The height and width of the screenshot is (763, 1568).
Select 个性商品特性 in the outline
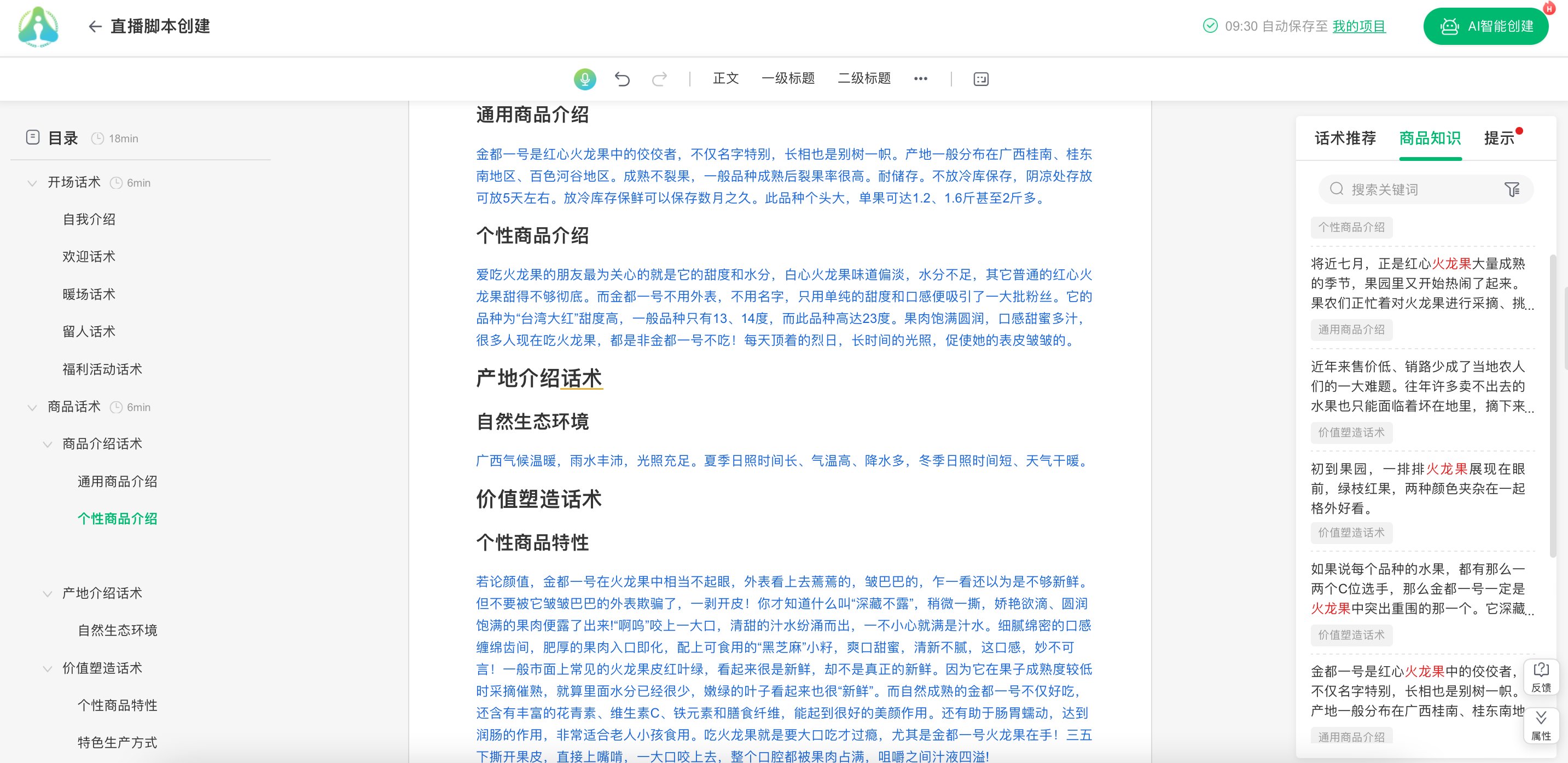[118, 706]
